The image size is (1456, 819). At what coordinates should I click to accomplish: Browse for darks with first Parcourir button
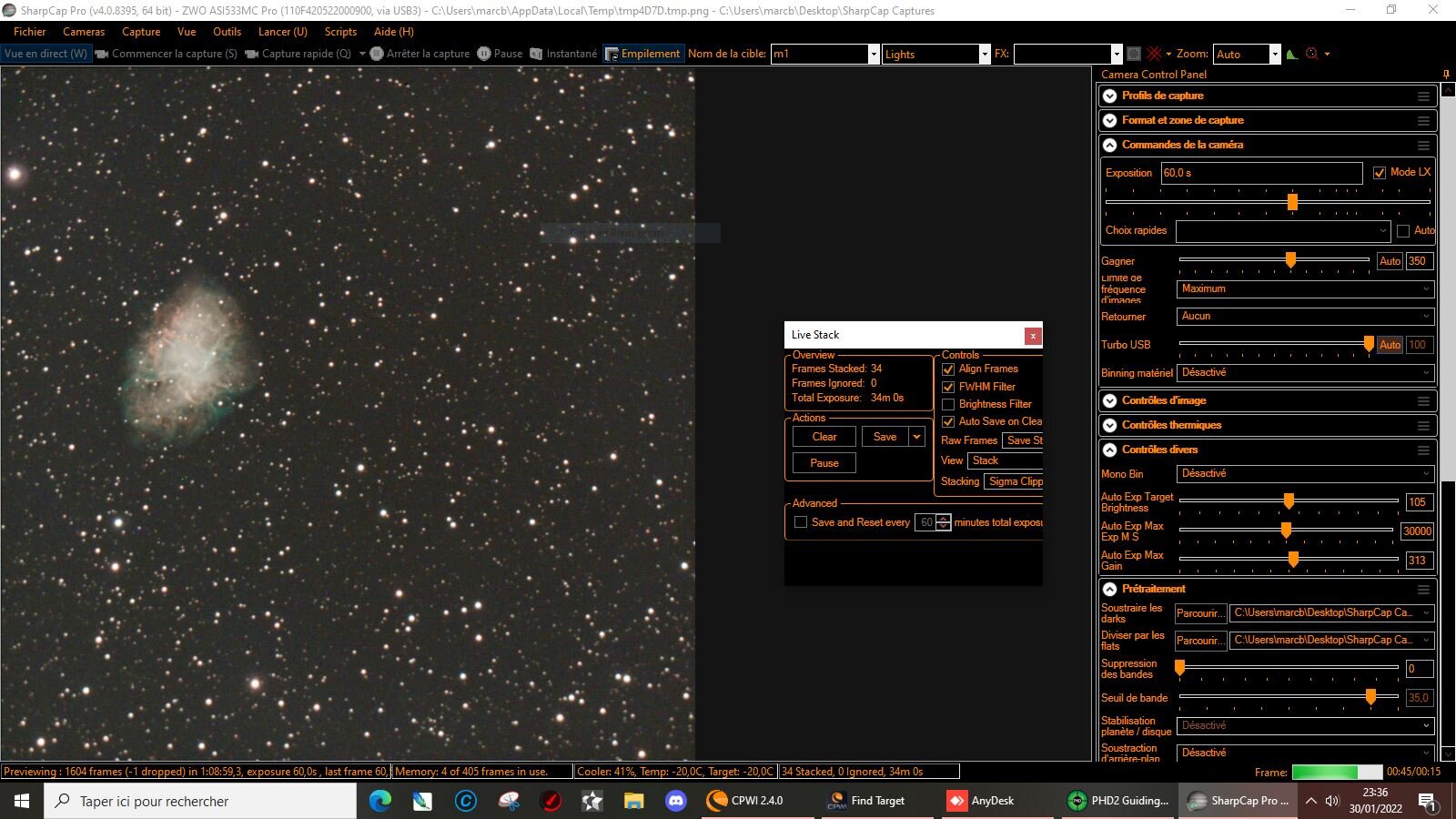1200,613
